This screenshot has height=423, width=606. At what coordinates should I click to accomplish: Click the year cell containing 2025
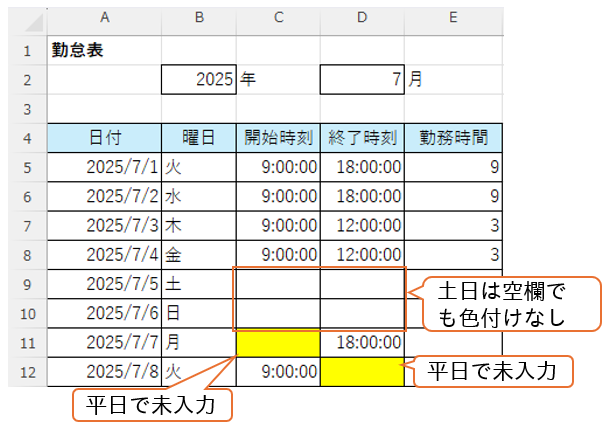[199, 80]
